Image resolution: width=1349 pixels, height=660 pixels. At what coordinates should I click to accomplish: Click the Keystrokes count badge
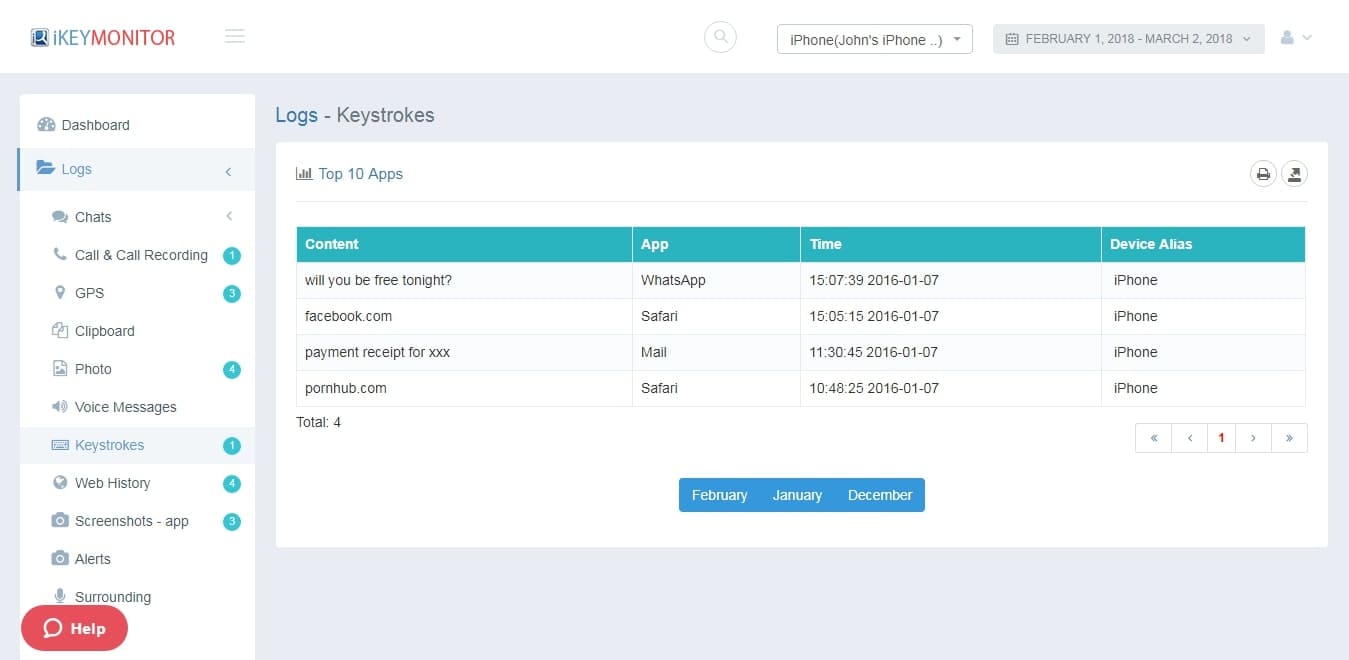point(232,446)
